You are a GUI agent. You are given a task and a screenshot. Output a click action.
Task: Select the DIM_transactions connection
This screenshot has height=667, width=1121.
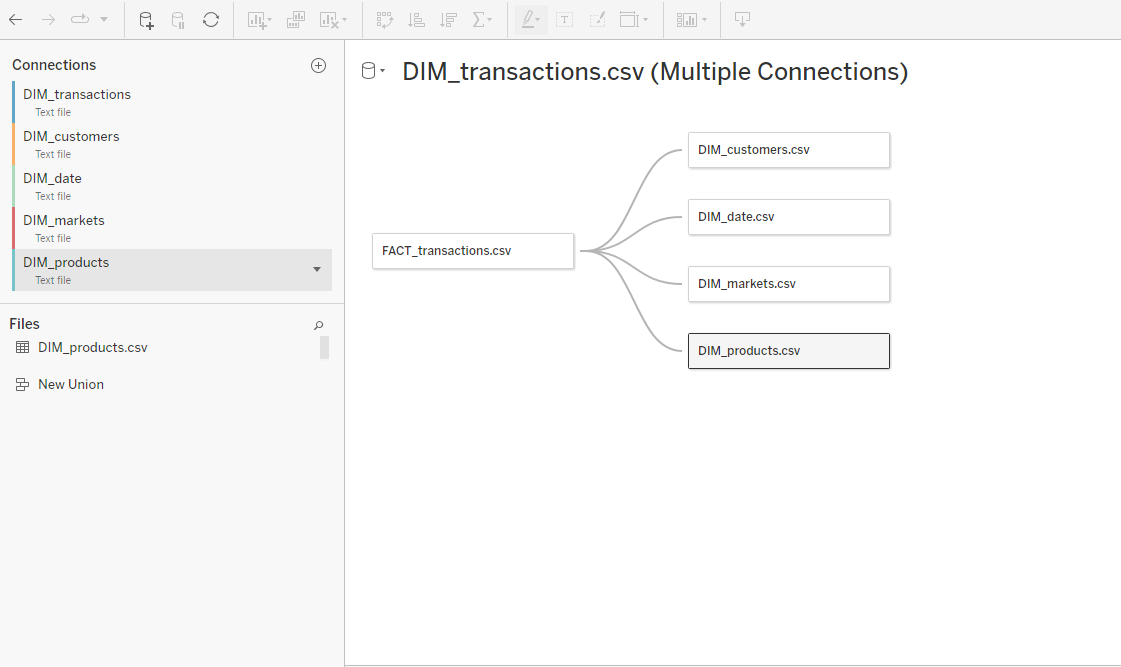(x=77, y=95)
